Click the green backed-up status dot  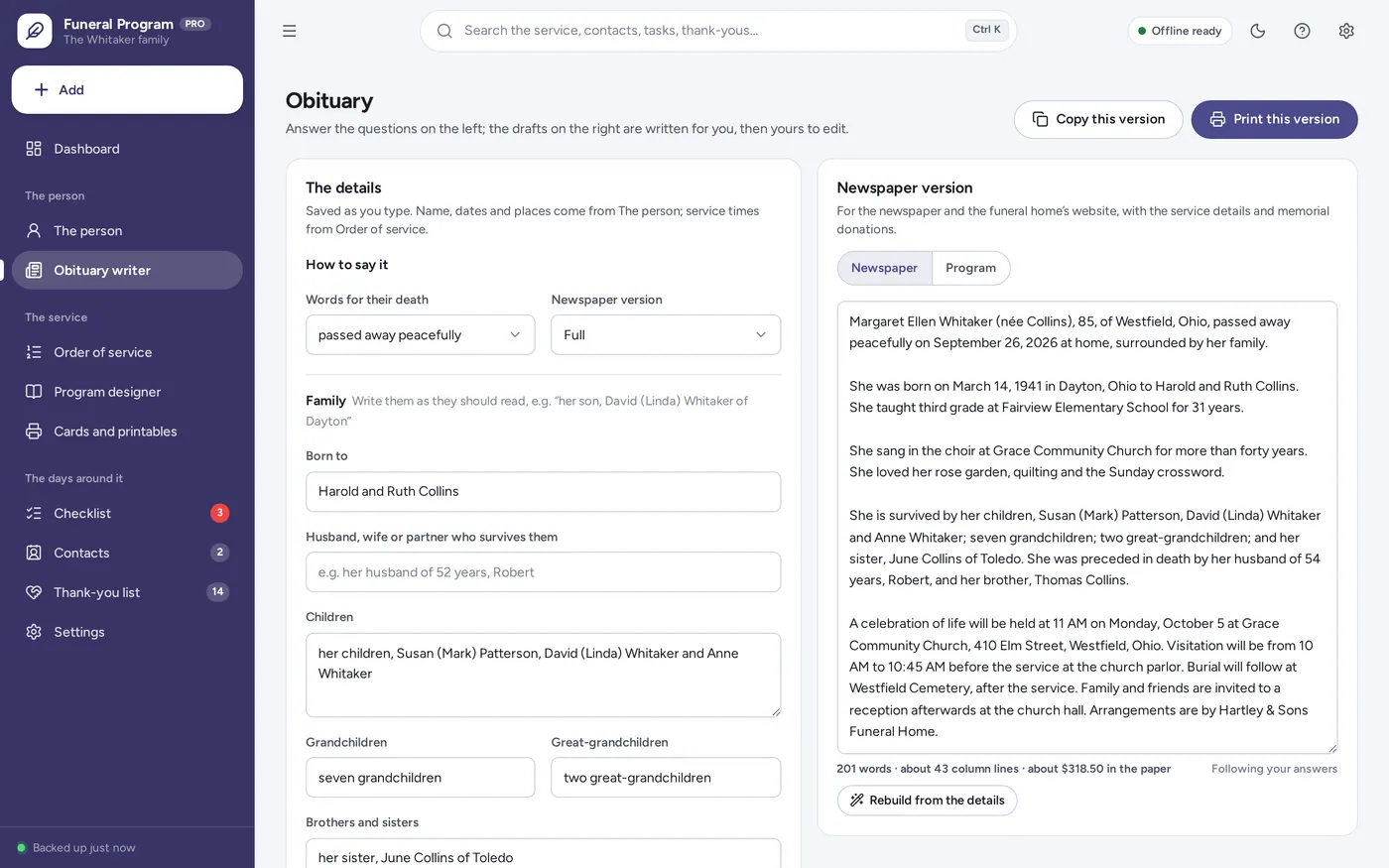pyautogui.click(x=21, y=848)
